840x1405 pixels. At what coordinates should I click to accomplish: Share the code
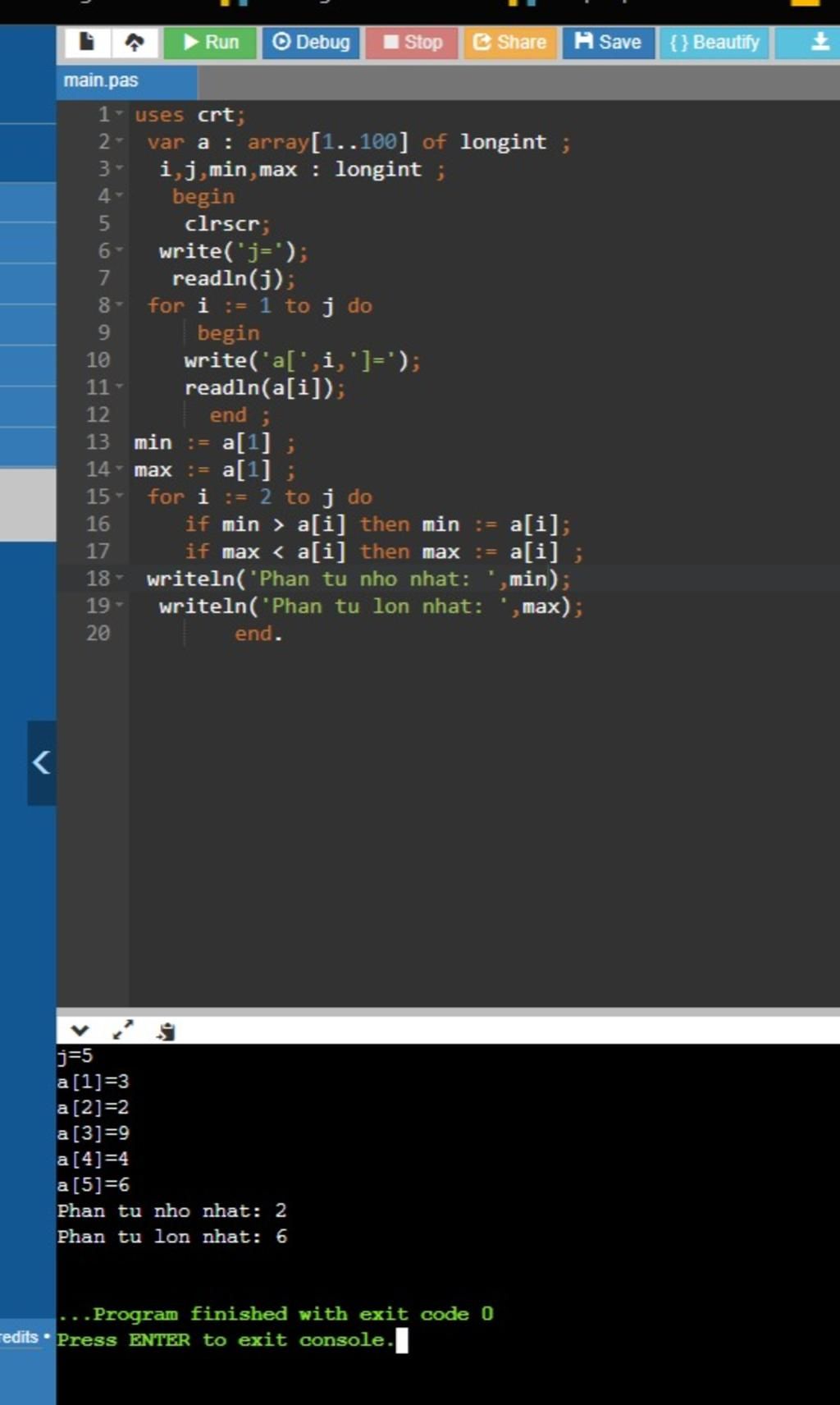(509, 42)
